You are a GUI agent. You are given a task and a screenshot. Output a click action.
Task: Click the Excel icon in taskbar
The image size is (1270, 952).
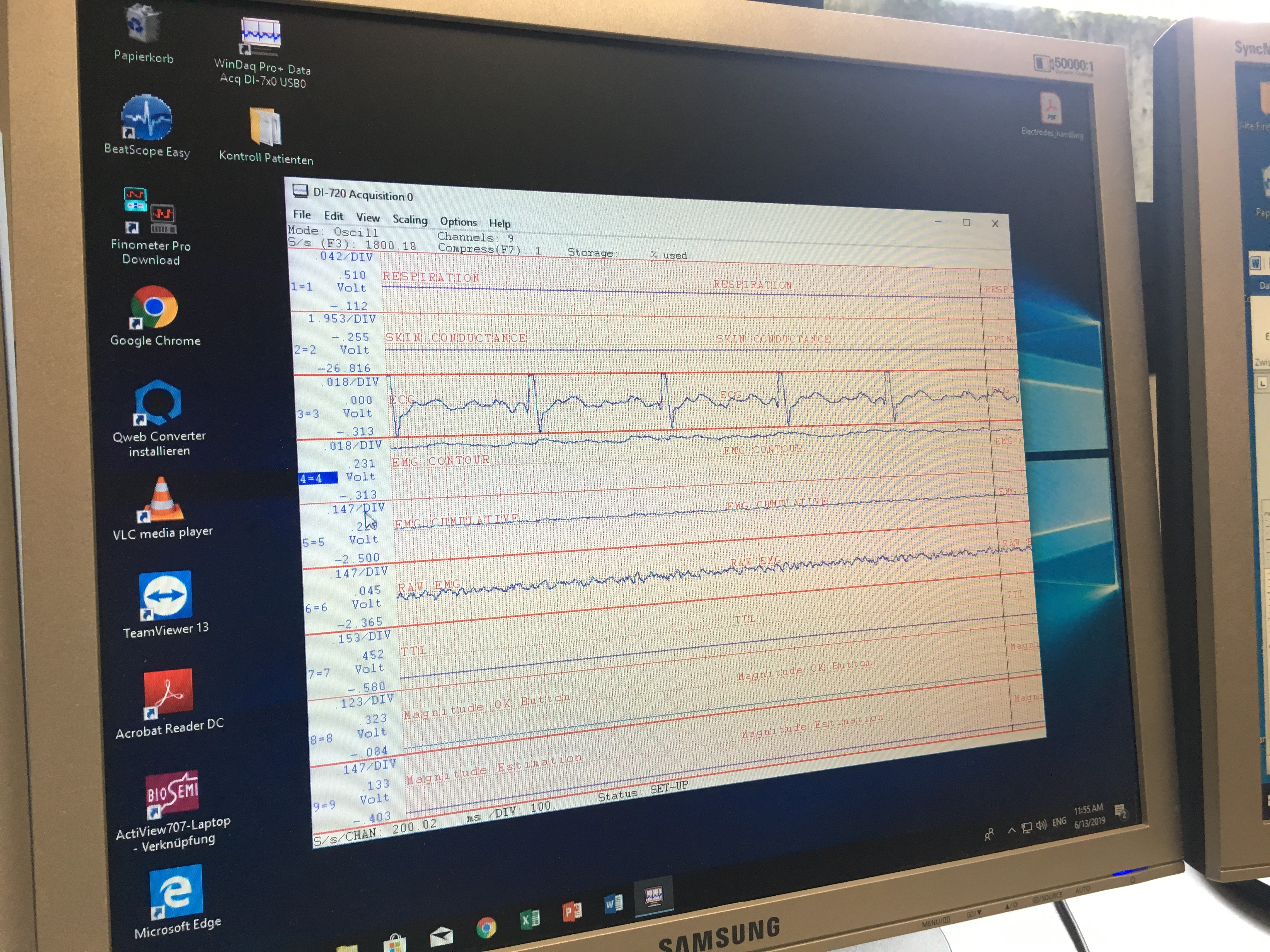[x=529, y=920]
